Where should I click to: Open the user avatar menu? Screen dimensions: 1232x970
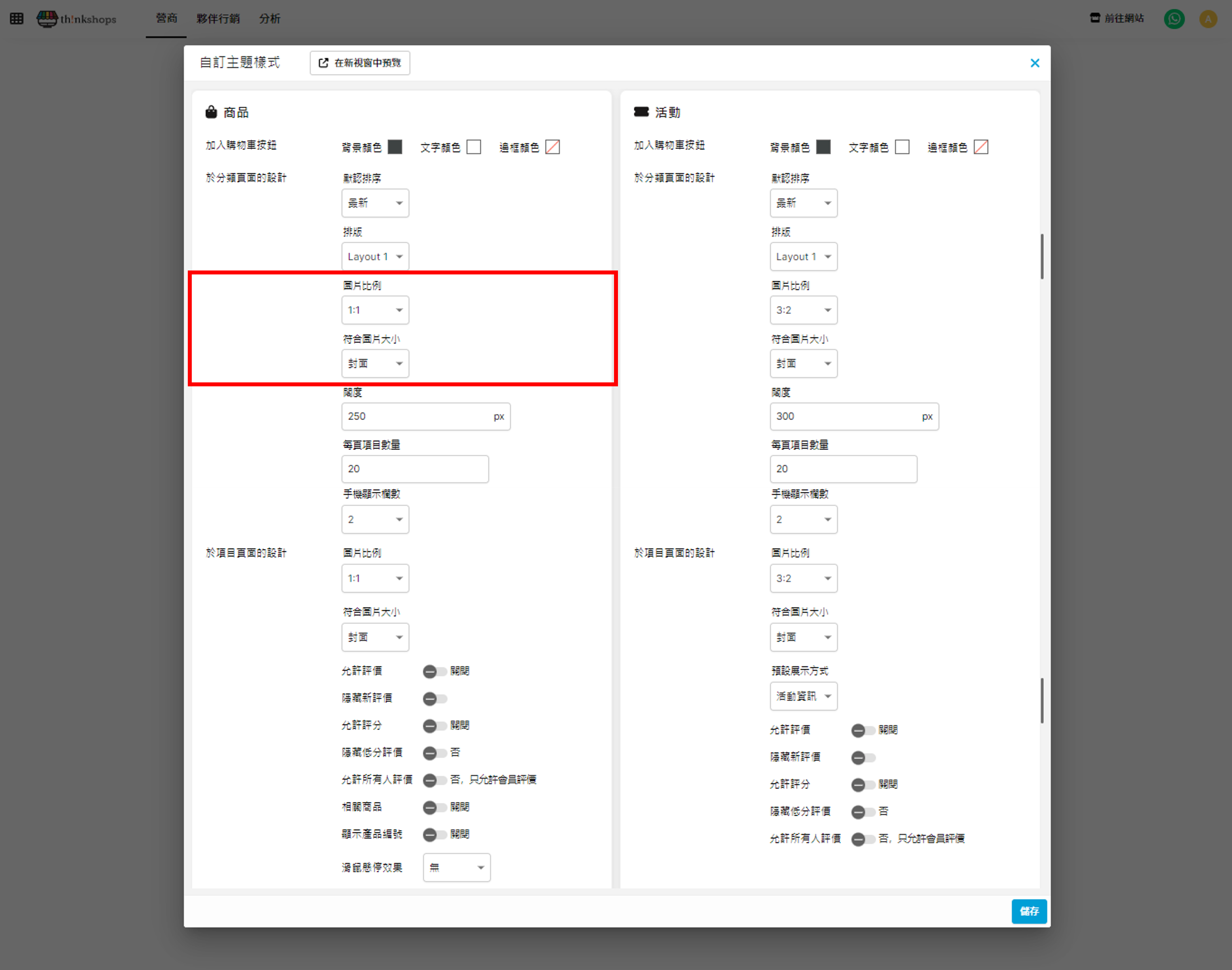point(1207,19)
